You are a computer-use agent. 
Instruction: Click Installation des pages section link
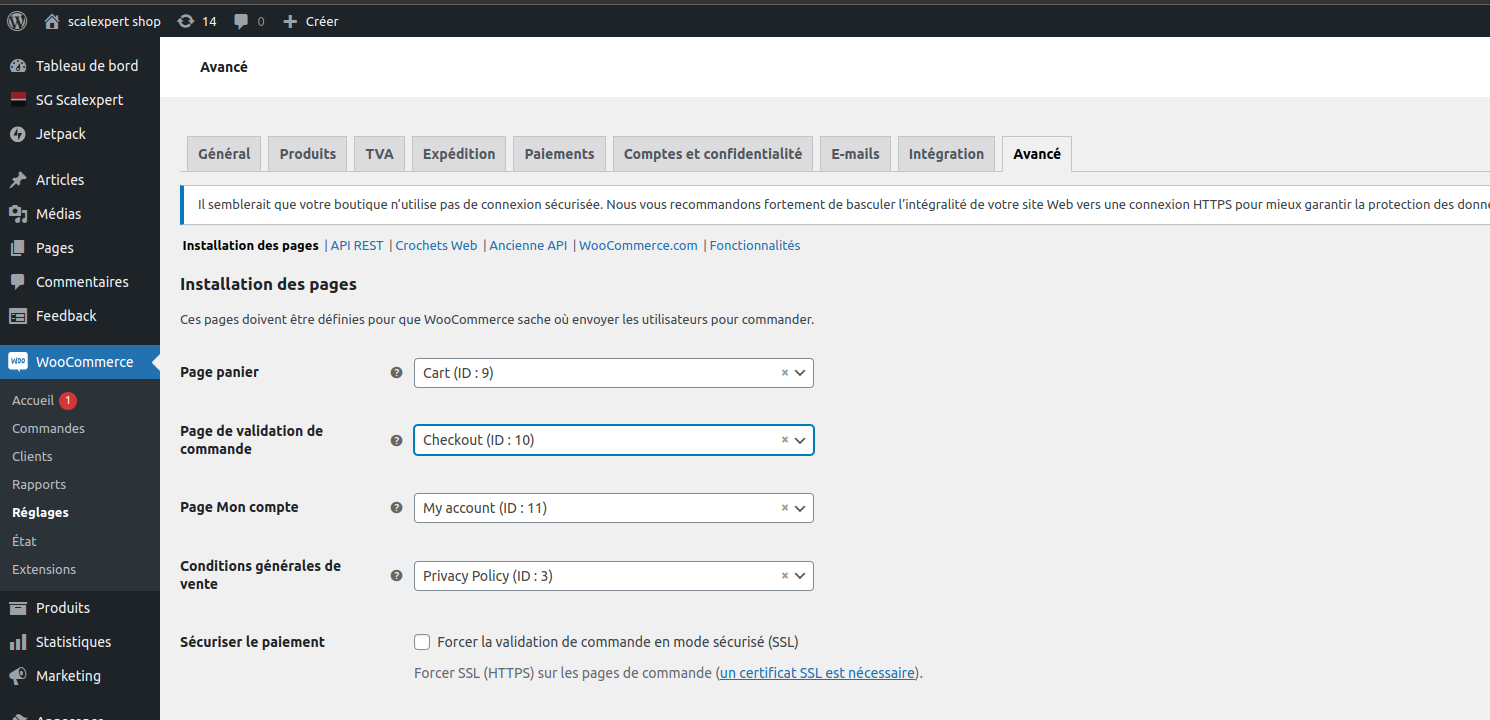point(251,246)
